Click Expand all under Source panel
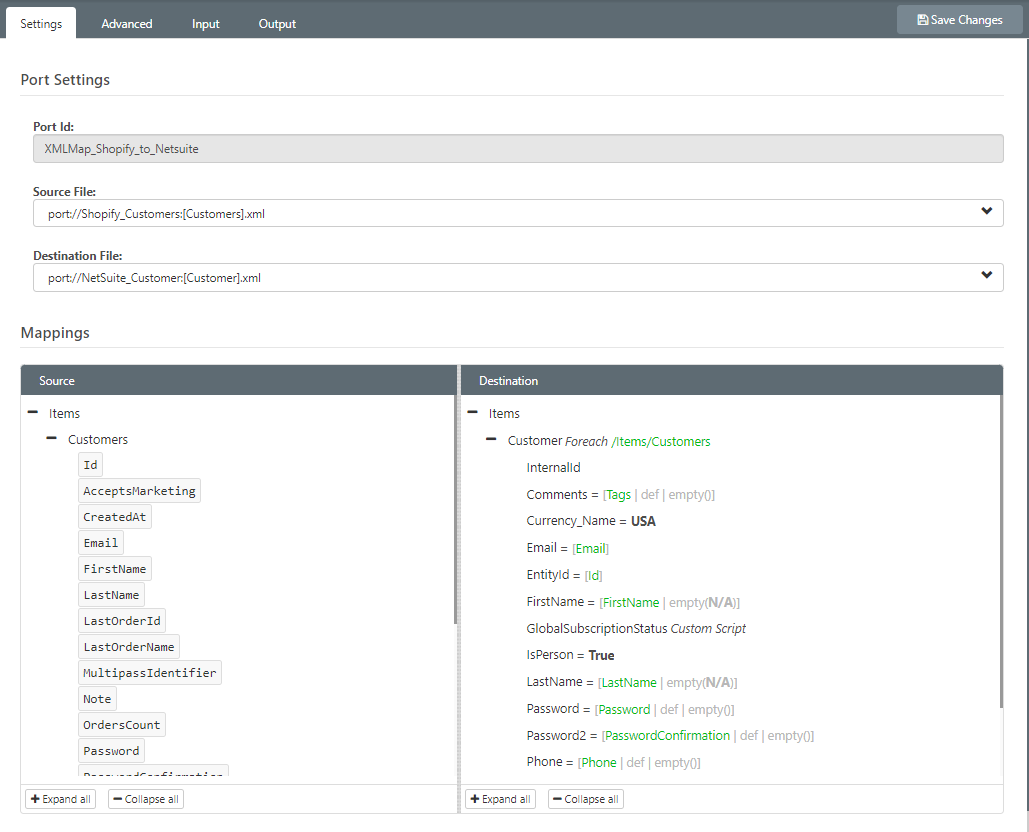The height and width of the screenshot is (832, 1029). 60,799
